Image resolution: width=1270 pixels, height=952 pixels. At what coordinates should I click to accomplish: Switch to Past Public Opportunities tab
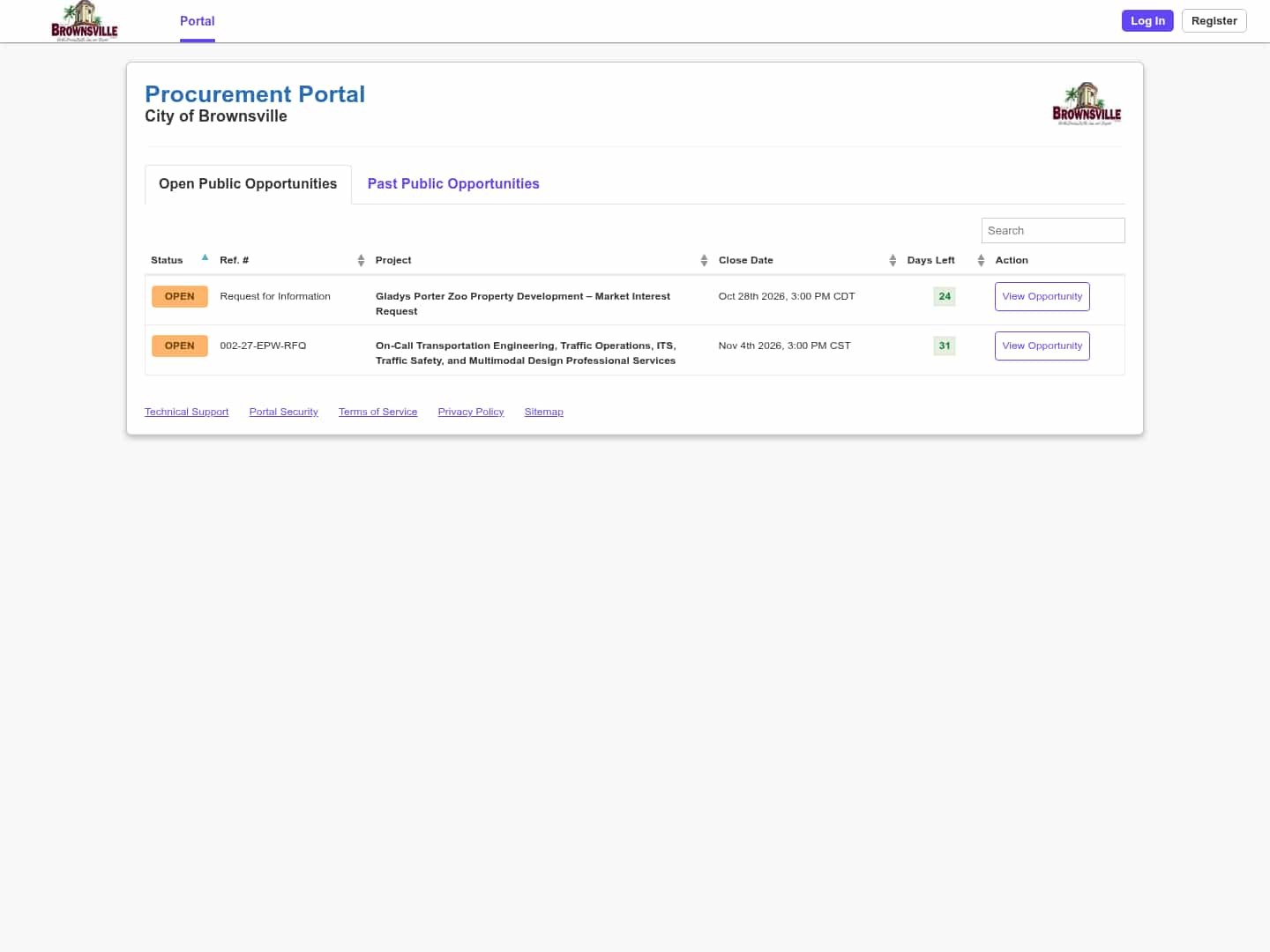(453, 183)
